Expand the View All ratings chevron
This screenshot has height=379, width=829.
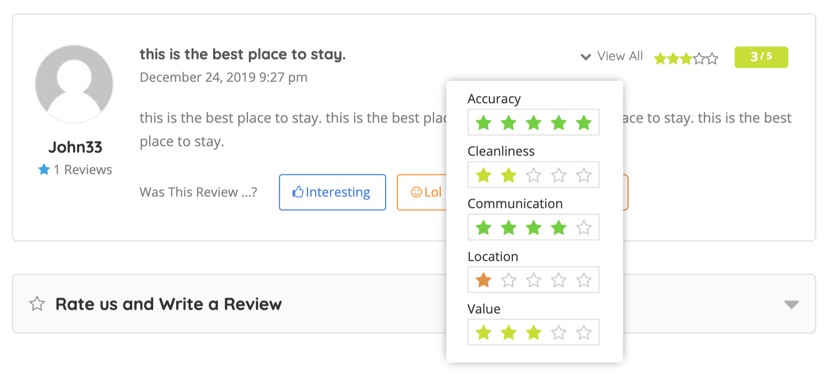click(585, 57)
